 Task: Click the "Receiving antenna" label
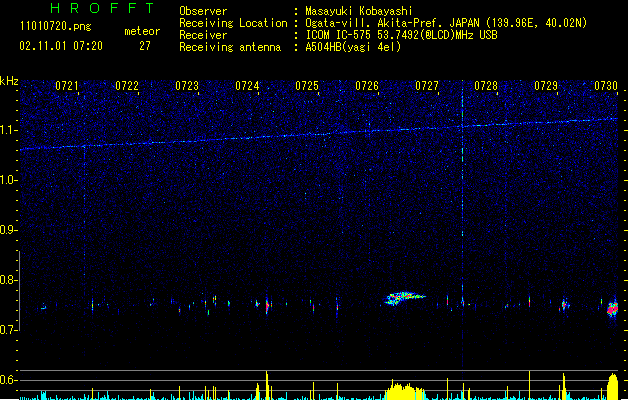pyautogui.click(x=230, y=47)
